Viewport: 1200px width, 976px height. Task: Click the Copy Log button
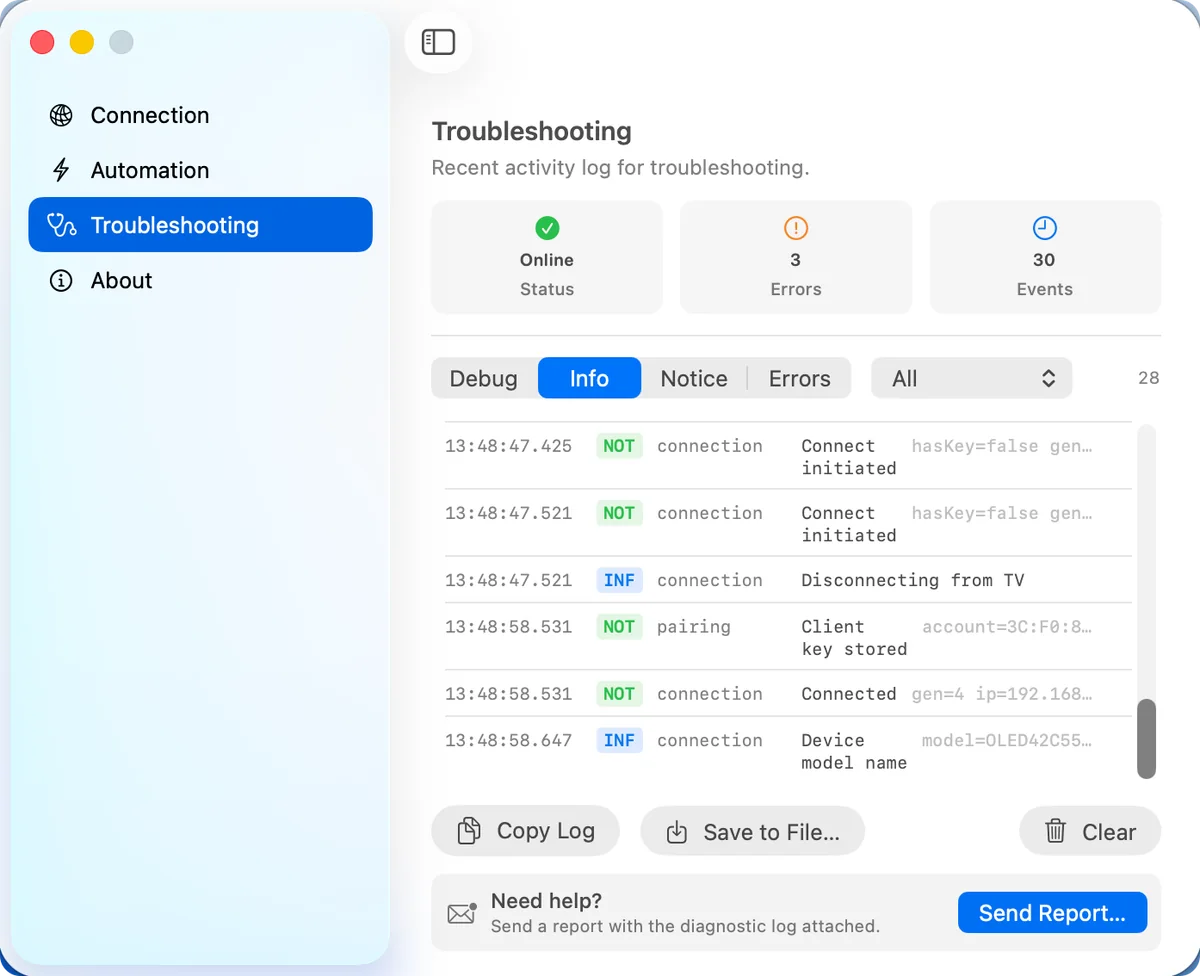pyautogui.click(x=526, y=831)
